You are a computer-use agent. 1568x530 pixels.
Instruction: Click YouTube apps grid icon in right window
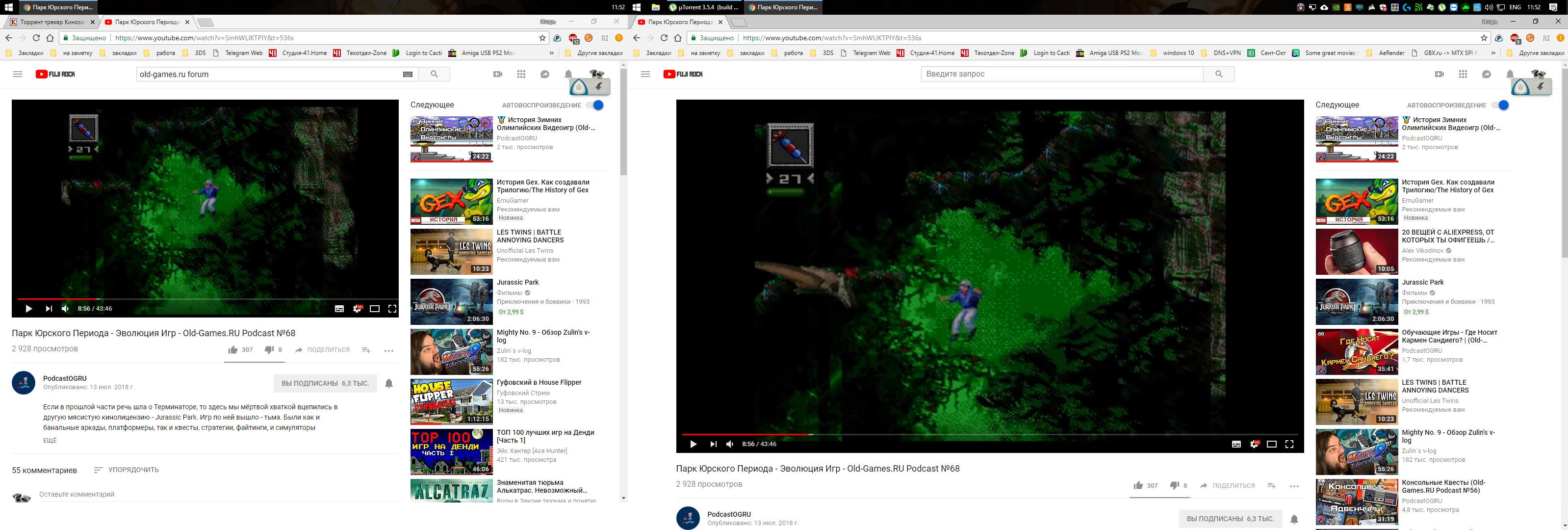tap(1463, 74)
